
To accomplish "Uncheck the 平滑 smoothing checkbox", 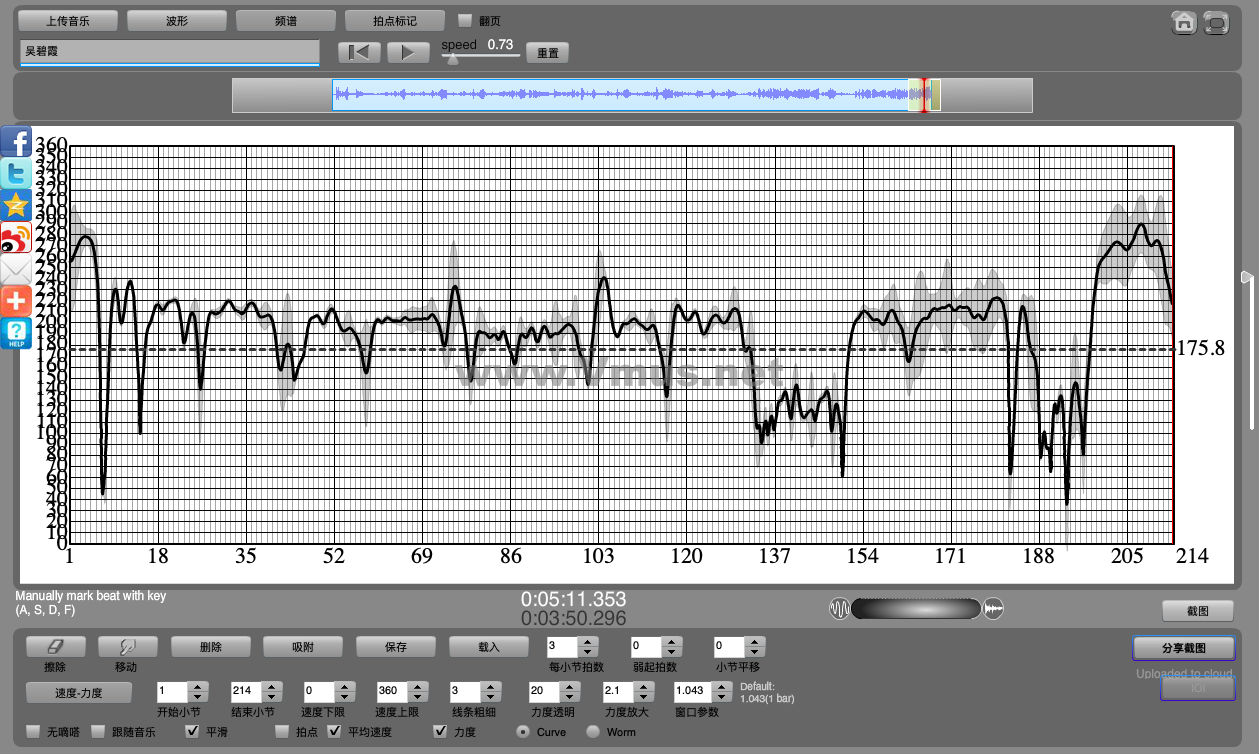I will pos(191,732).
